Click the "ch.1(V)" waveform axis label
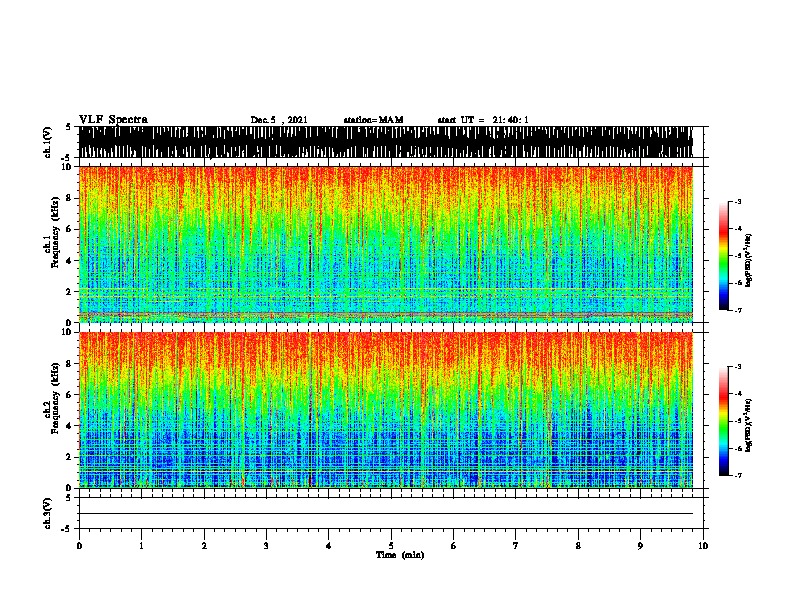792x612 pixels. (48, 142)
